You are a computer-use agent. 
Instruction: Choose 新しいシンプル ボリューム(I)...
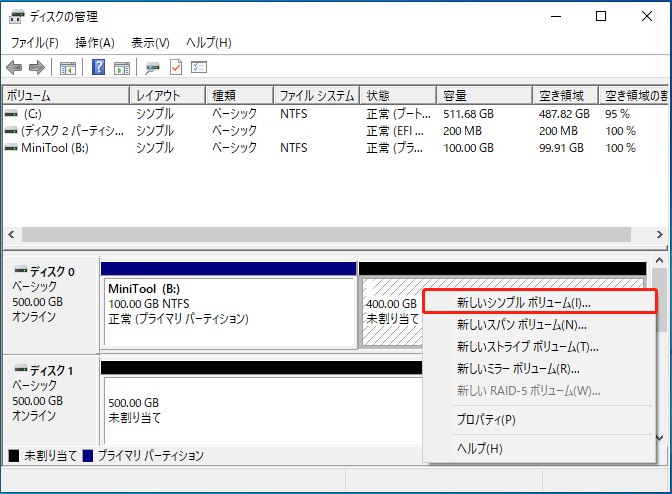pyautogui.click(x=540, y=302)
